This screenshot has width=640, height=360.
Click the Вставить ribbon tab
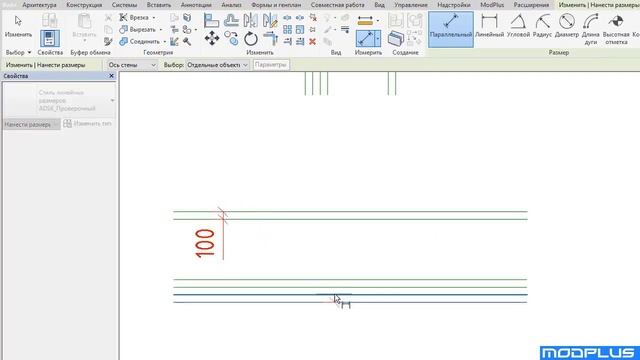159,5
